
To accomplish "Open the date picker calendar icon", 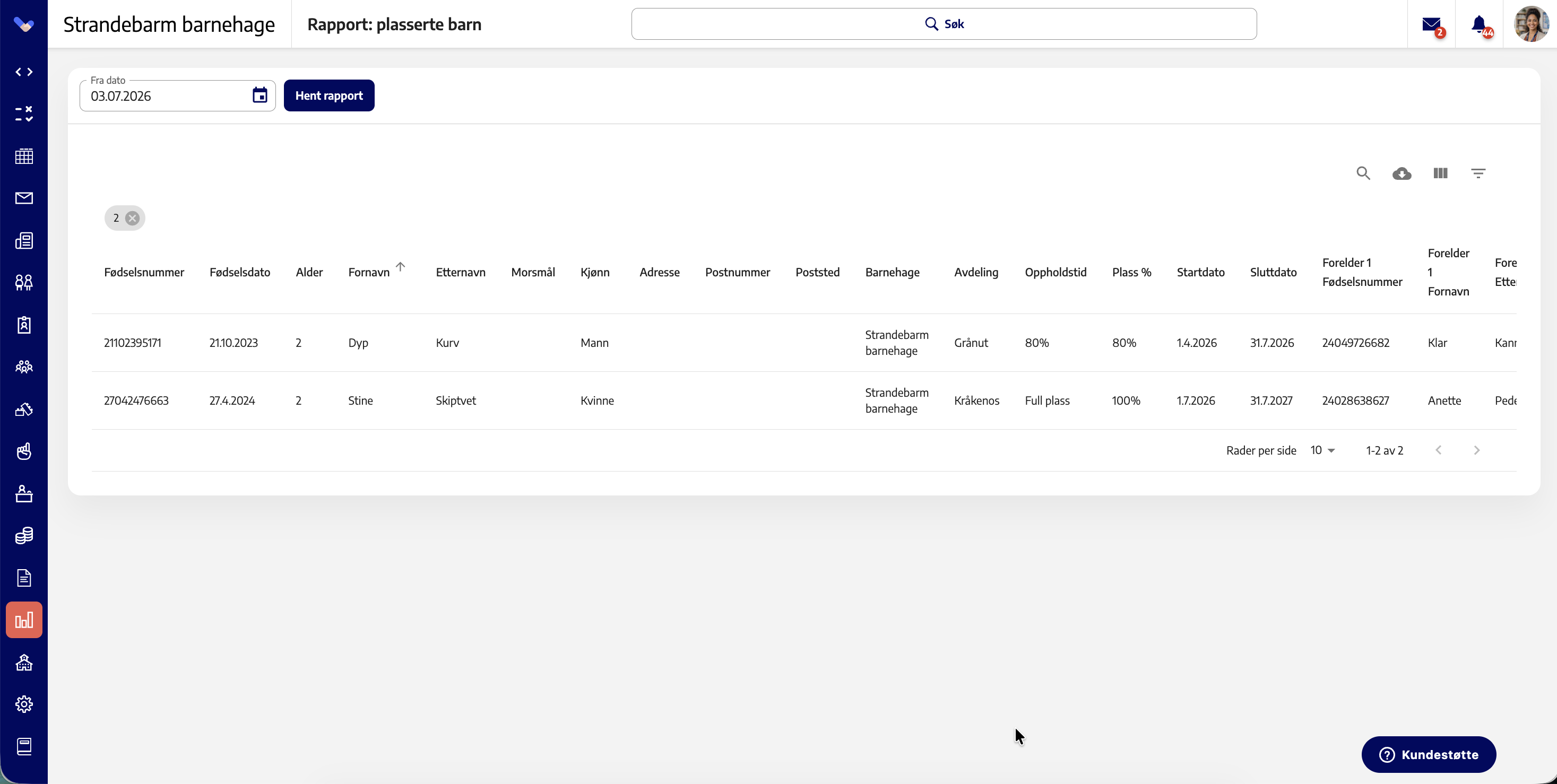I will click(260, 95).
